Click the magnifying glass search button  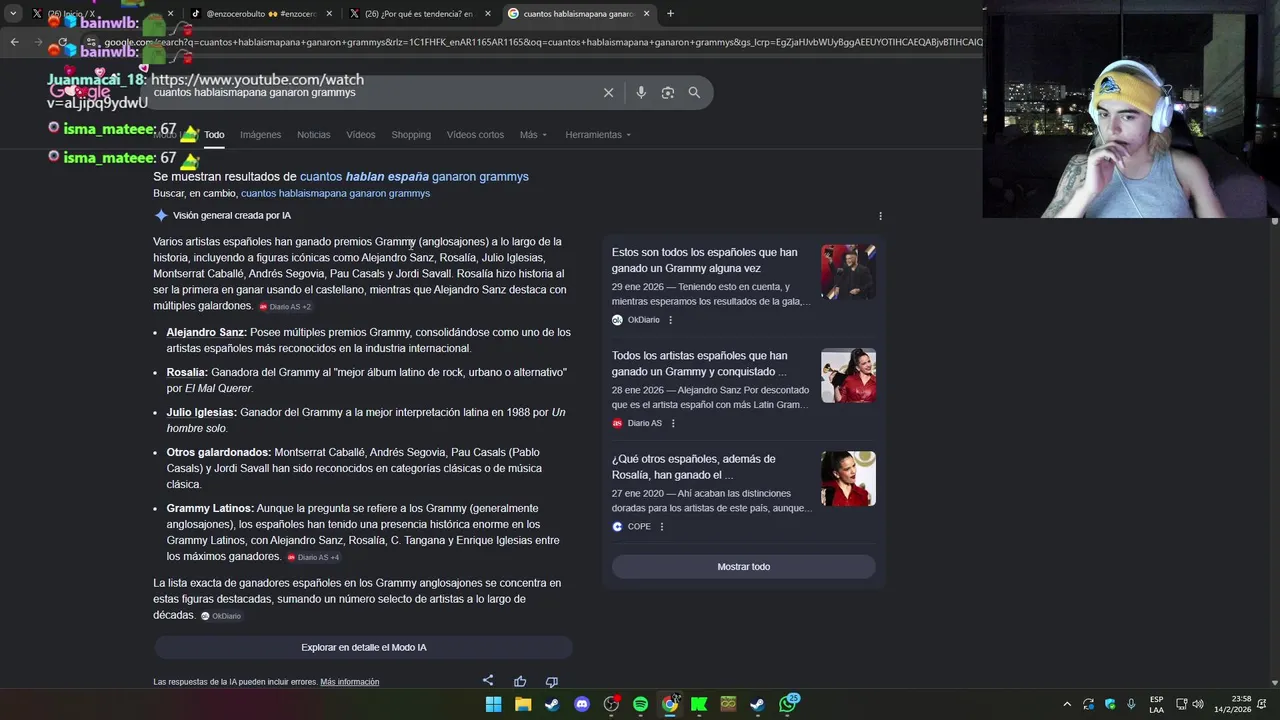694,92
